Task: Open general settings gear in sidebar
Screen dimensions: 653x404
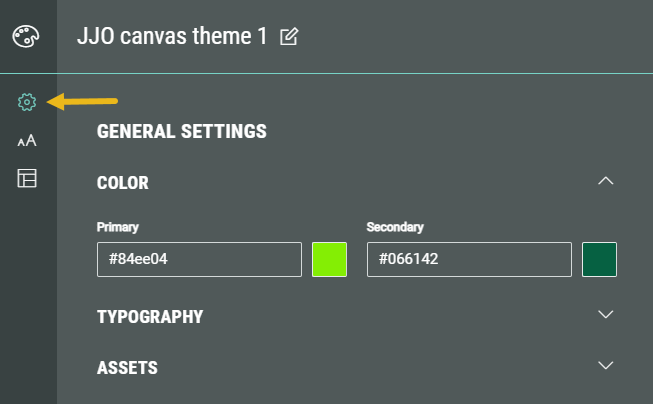Action: click(x=27, y=102)
